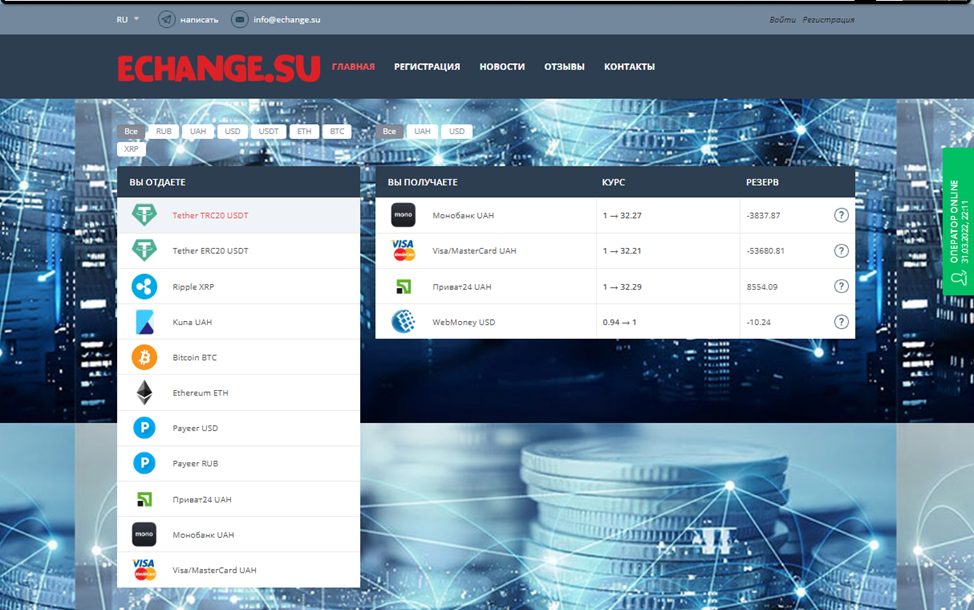Click the operator chat bubble icon
974x610 pixels.
tap(958, 279)
